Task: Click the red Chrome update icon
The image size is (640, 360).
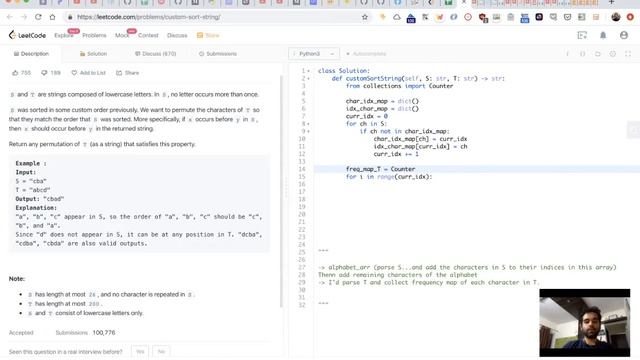Action: pos(630,17)
